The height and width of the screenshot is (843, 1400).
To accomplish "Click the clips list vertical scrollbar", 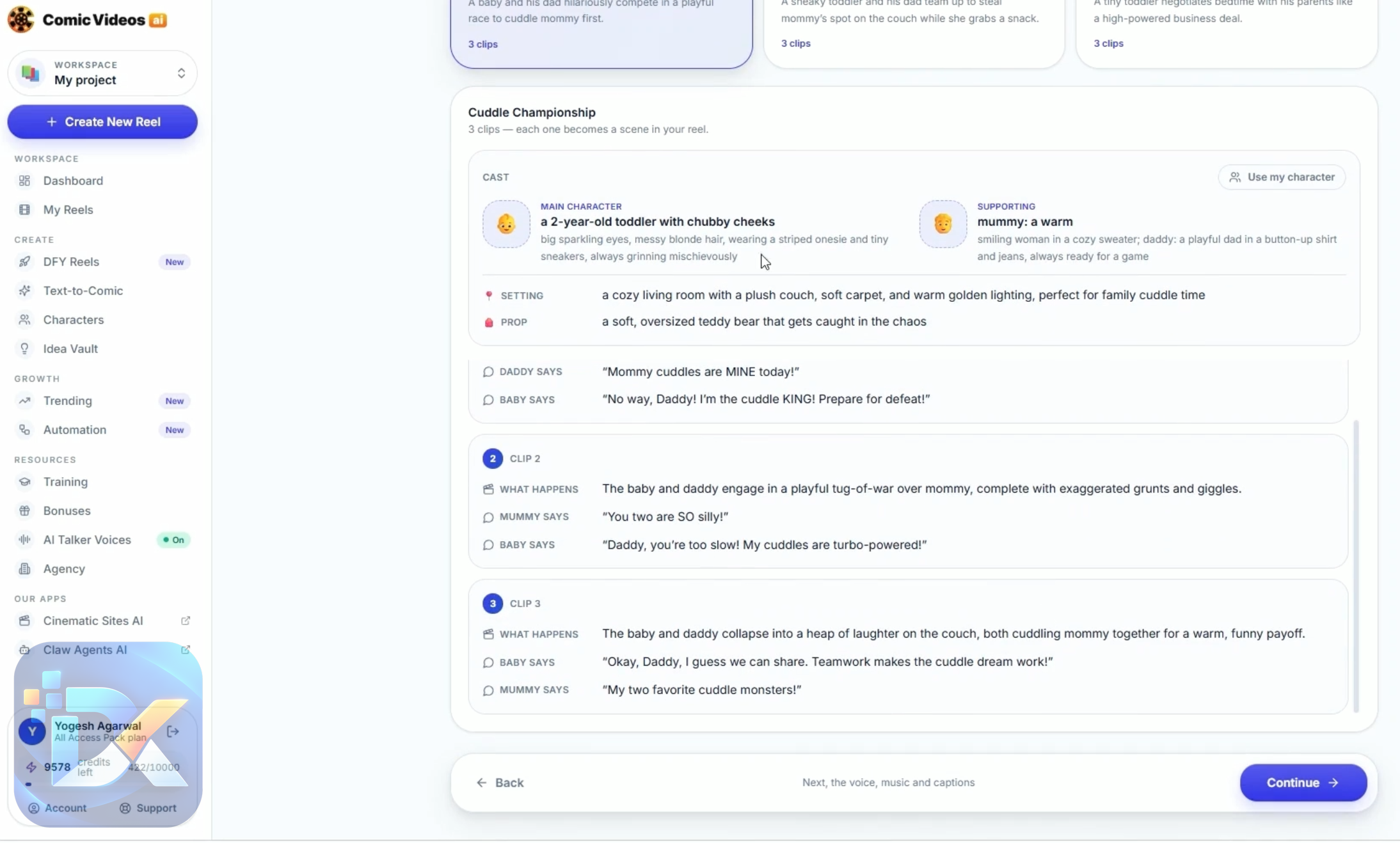I will [x=1356, y=566].
